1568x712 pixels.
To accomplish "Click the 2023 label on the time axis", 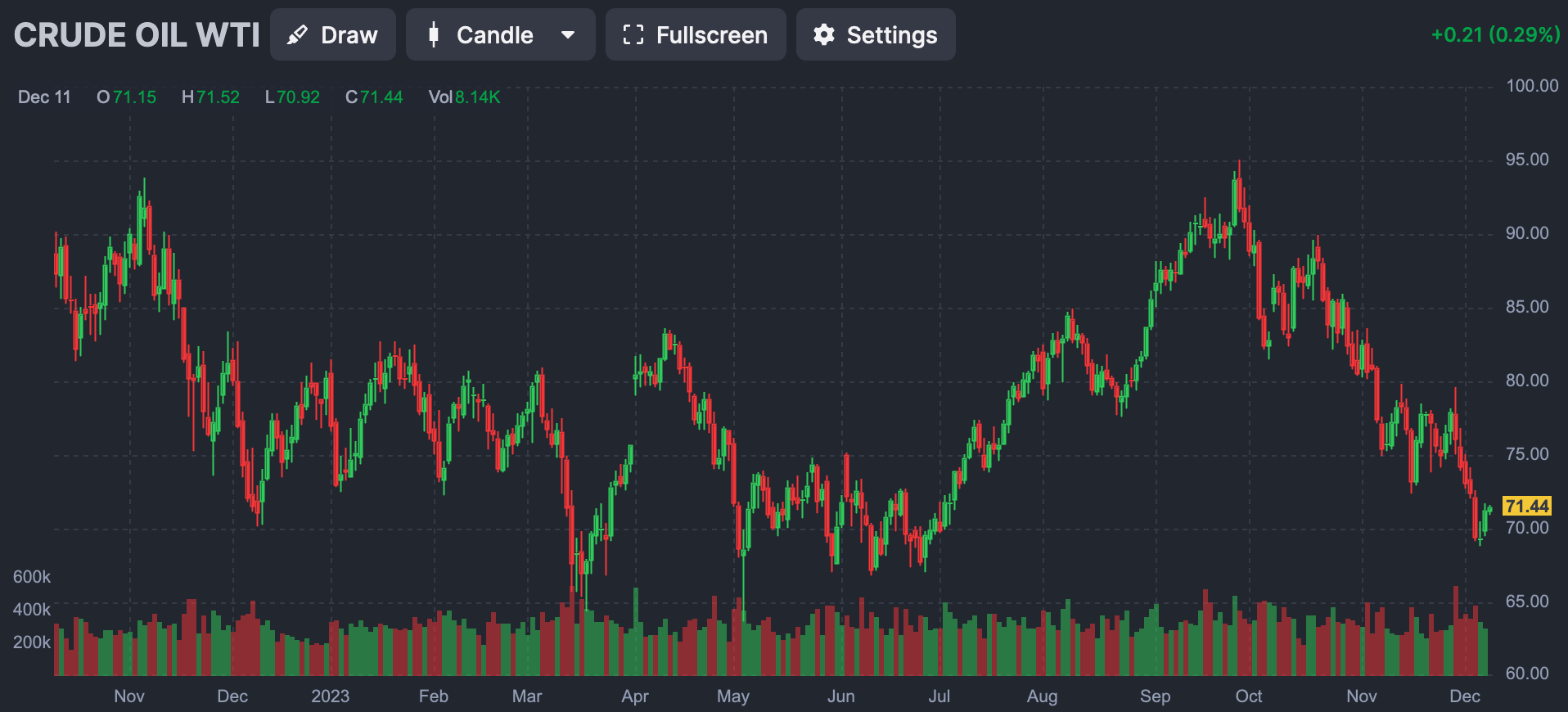I will 330,696.
